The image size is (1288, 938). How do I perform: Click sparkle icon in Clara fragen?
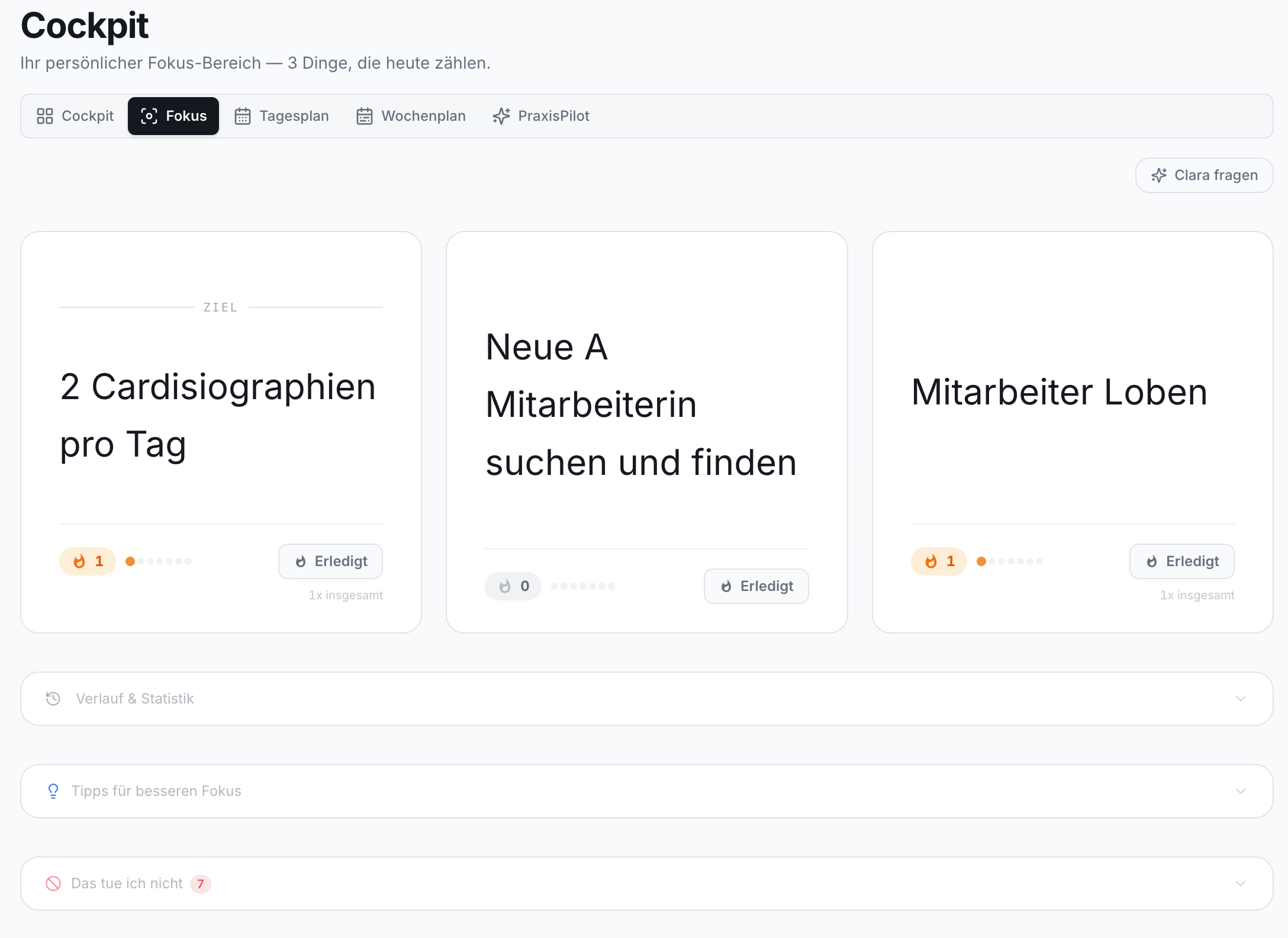tap(1159, 175)
